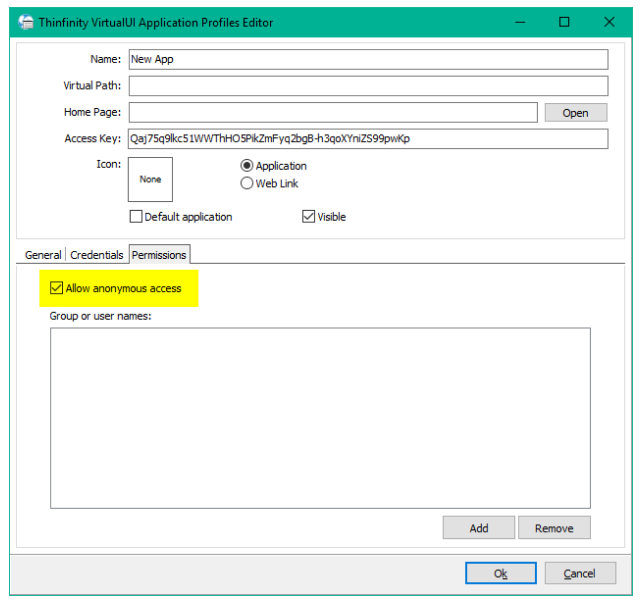The height and width of the screenshot is (605, 641).
Task: Enable the Default application checkbox
Action: click(136, 216)
